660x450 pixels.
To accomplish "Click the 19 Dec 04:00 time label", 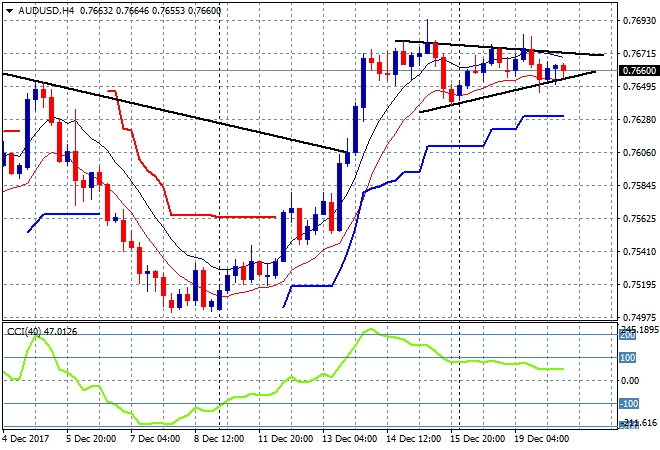I will point(542,439).
